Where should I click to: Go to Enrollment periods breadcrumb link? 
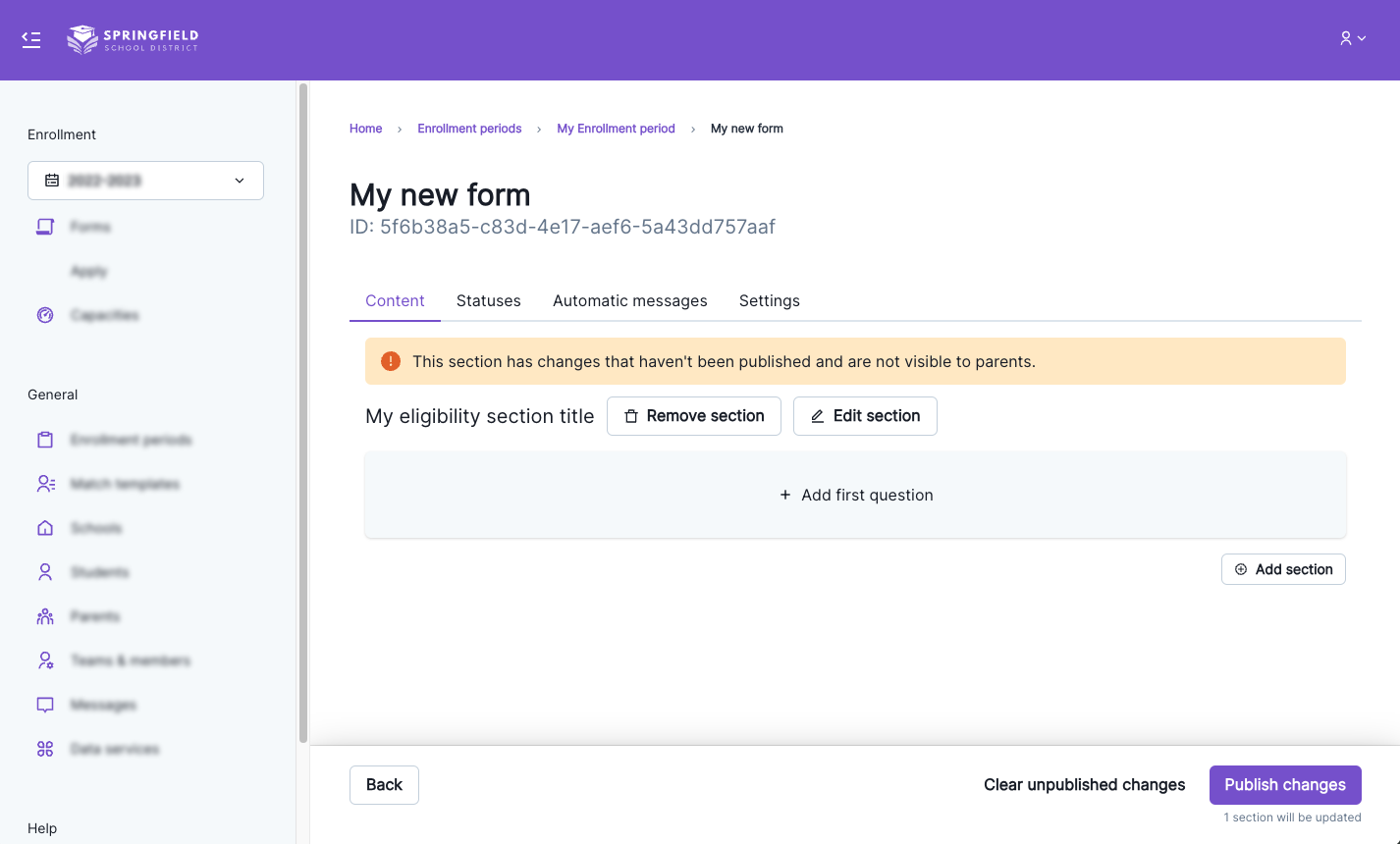point(469,129)
